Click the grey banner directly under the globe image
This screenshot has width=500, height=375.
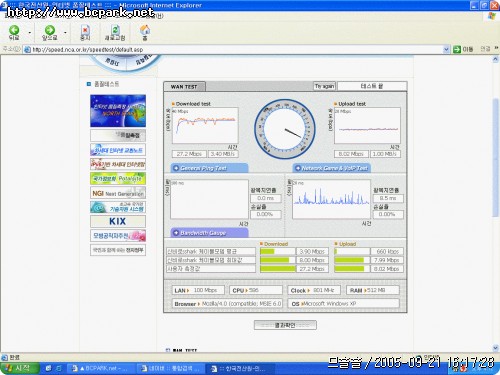(118, 135)
